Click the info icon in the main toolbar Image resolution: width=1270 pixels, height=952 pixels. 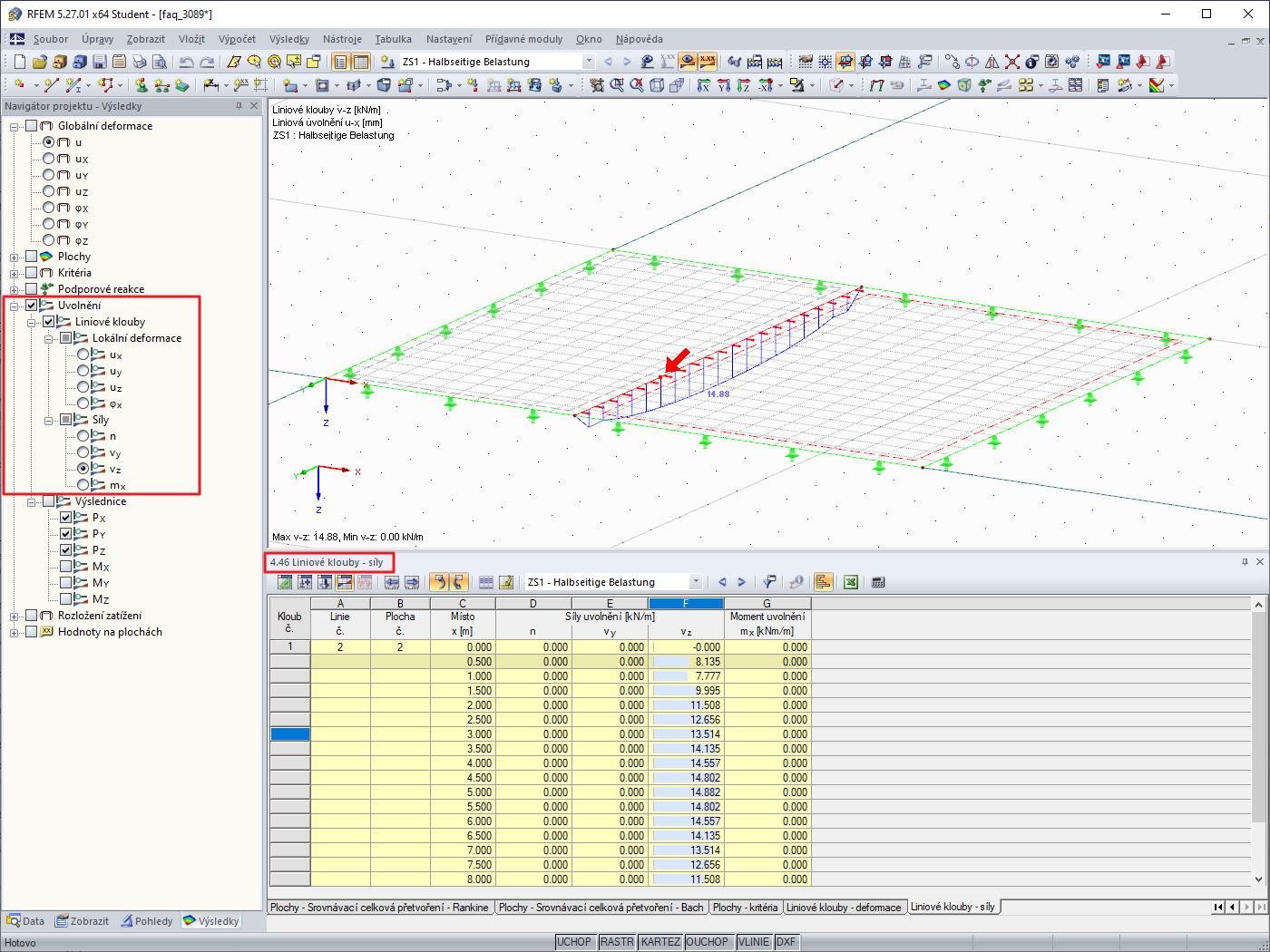[x=1032, y=62]
